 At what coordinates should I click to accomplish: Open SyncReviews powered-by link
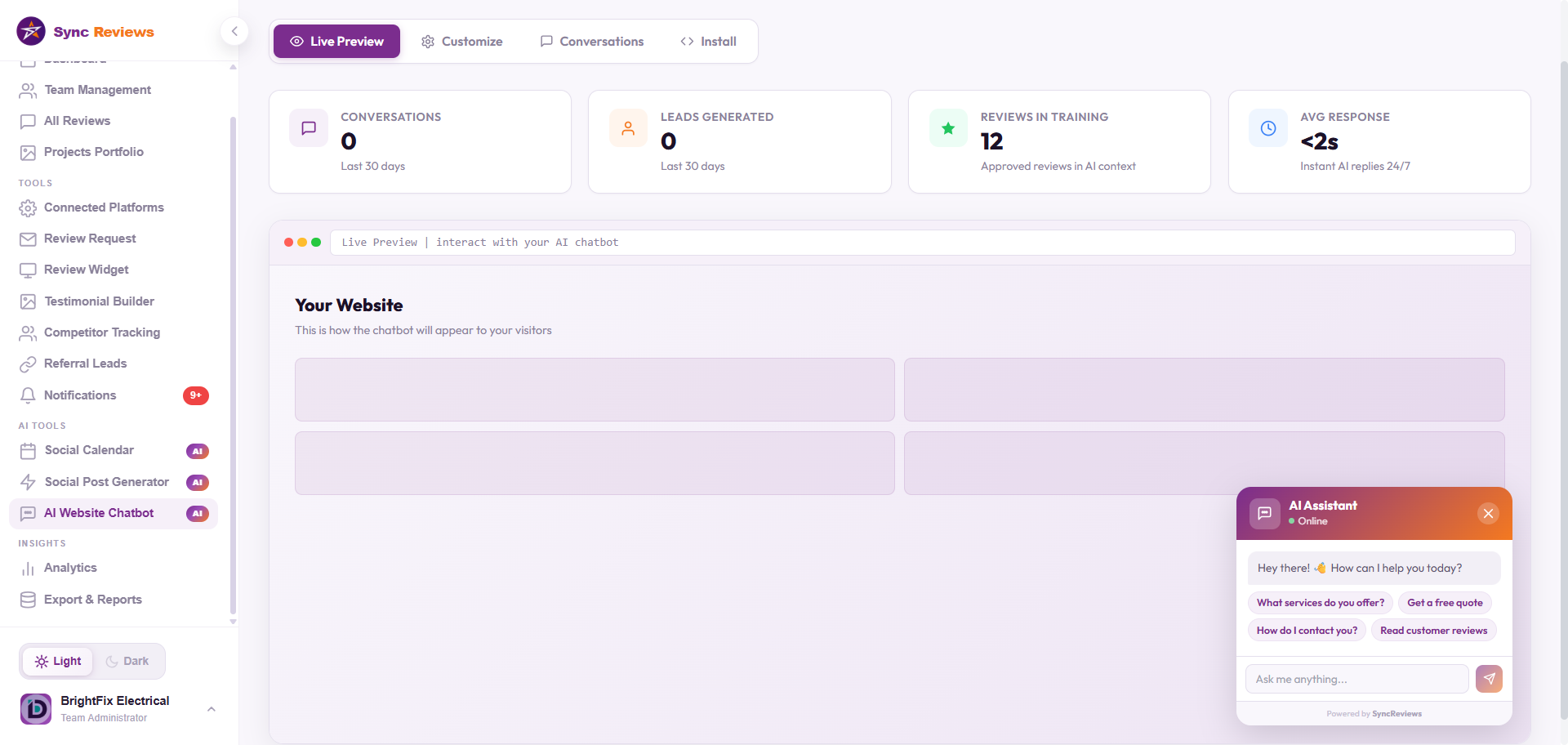(1396, 714)
